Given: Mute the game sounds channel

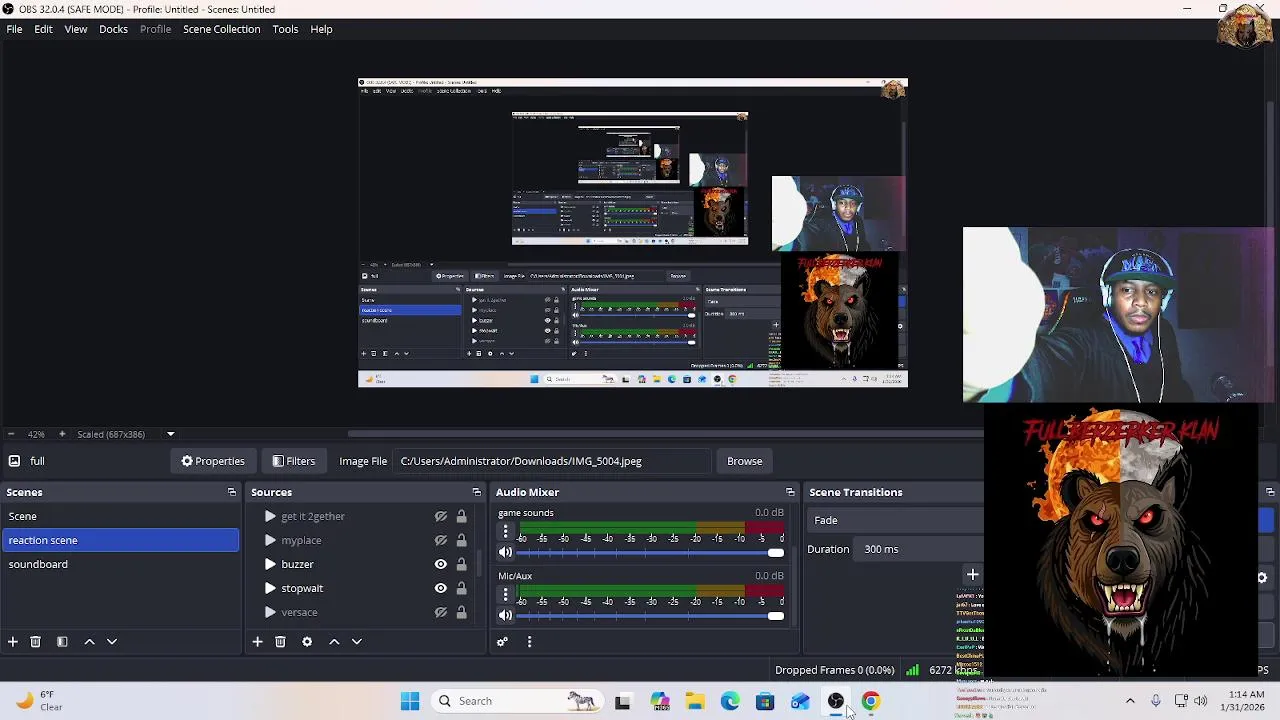Looking at the screenshot, I should (505, 553).
